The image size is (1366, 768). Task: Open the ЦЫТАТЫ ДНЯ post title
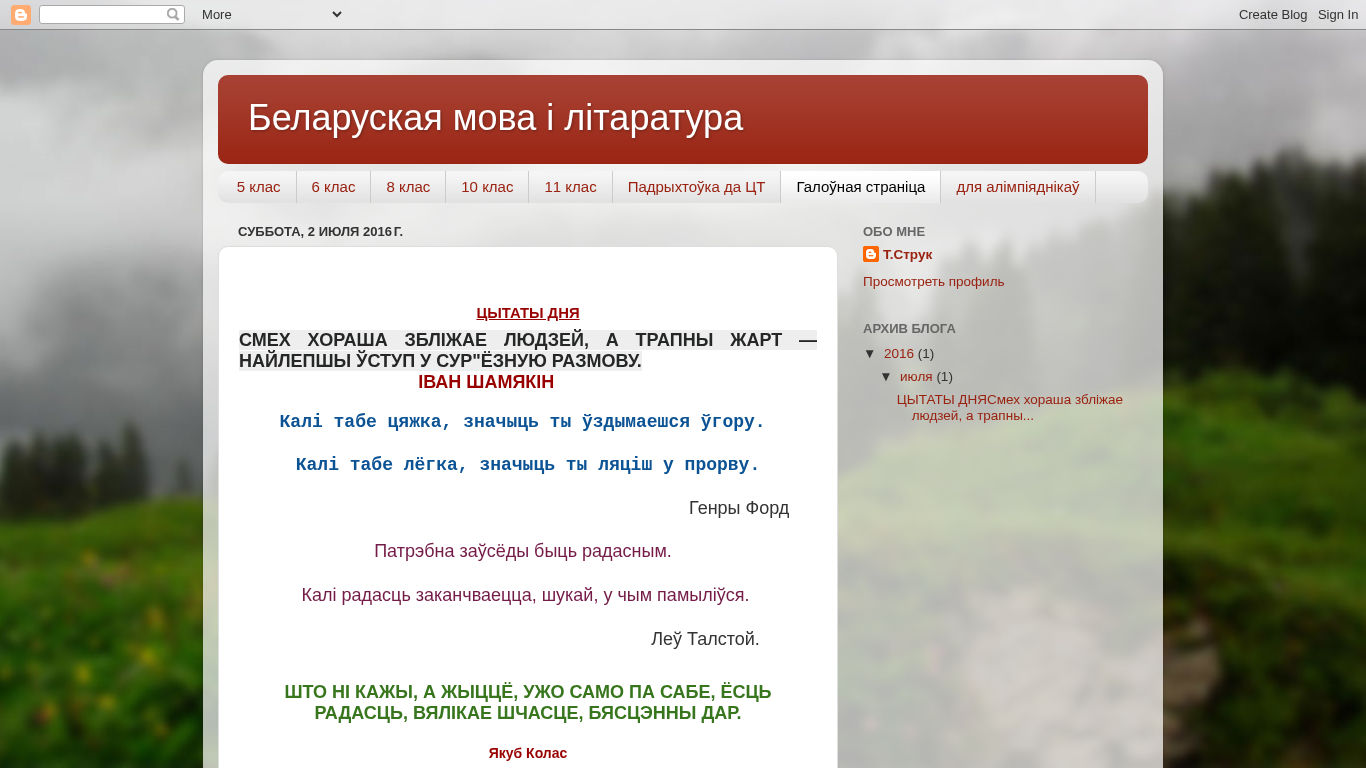tap(527, 313)
